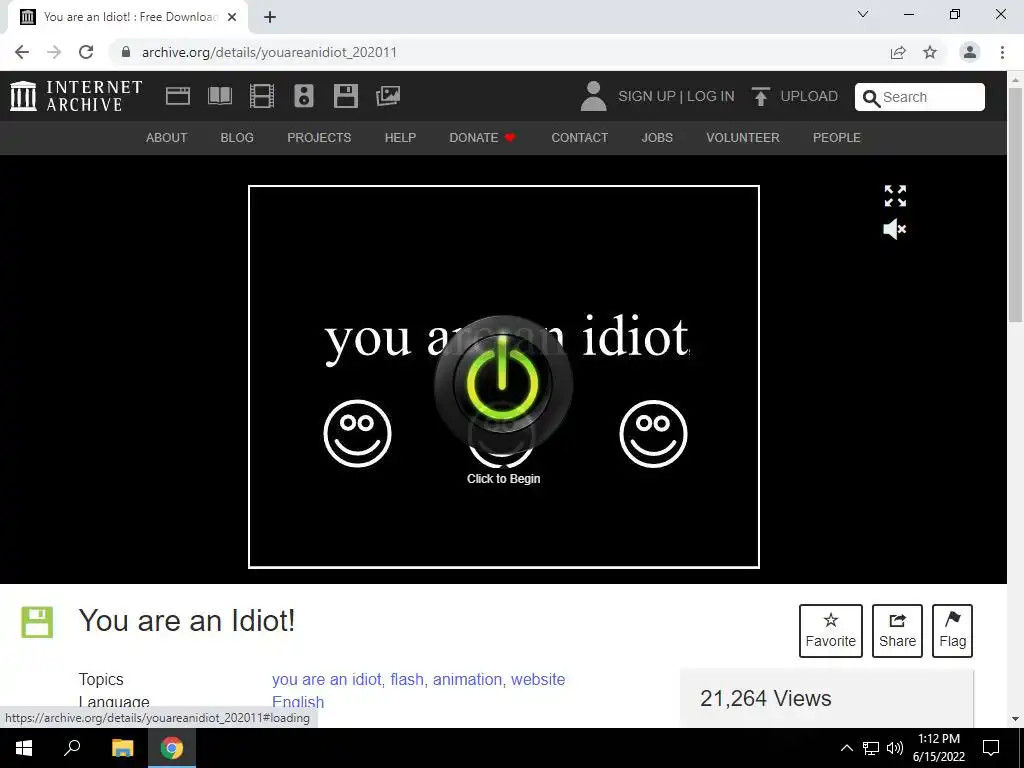Click the Share button

click(897, 630)
